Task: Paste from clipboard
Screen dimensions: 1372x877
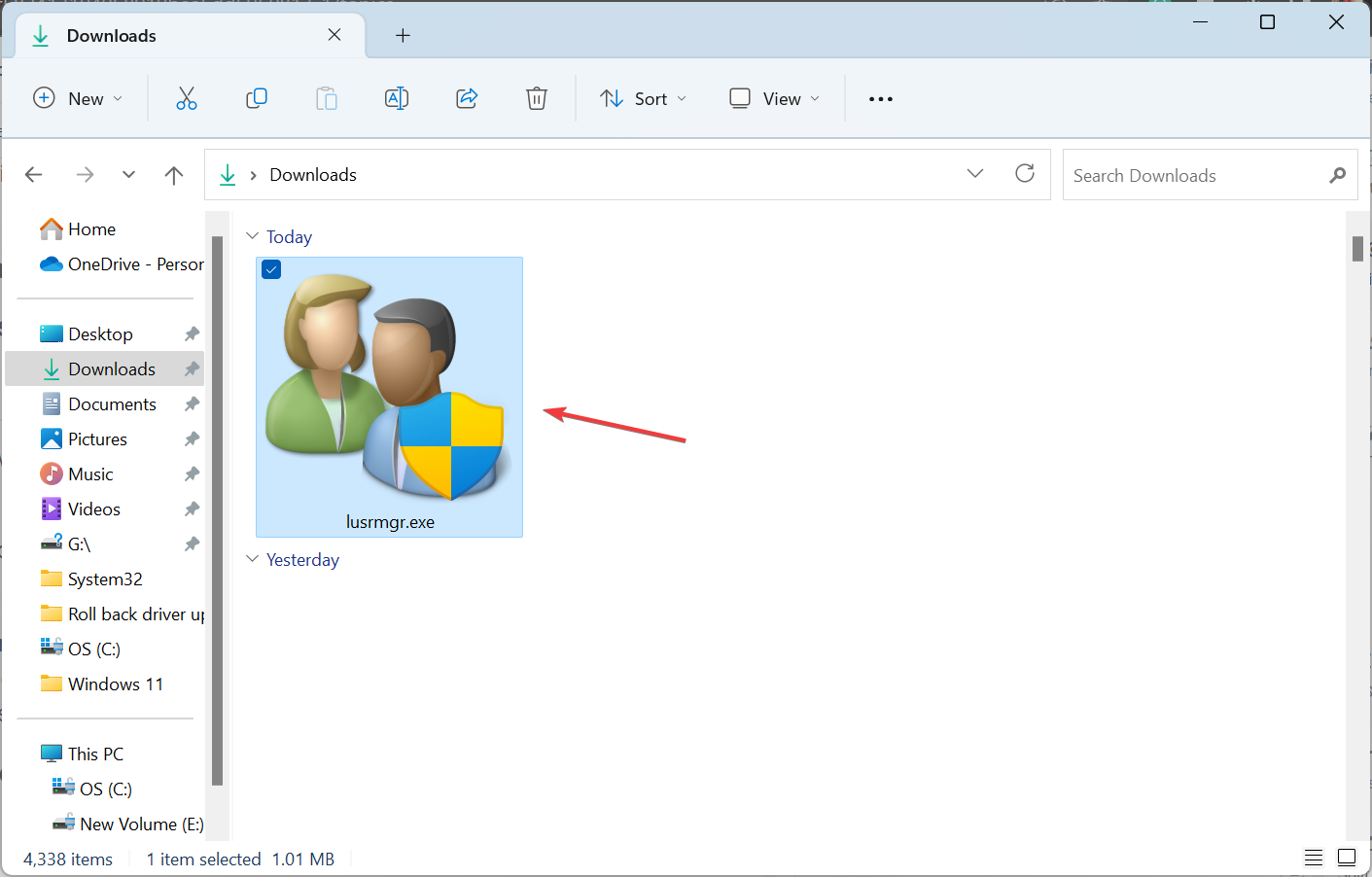Action: point(327,98)
